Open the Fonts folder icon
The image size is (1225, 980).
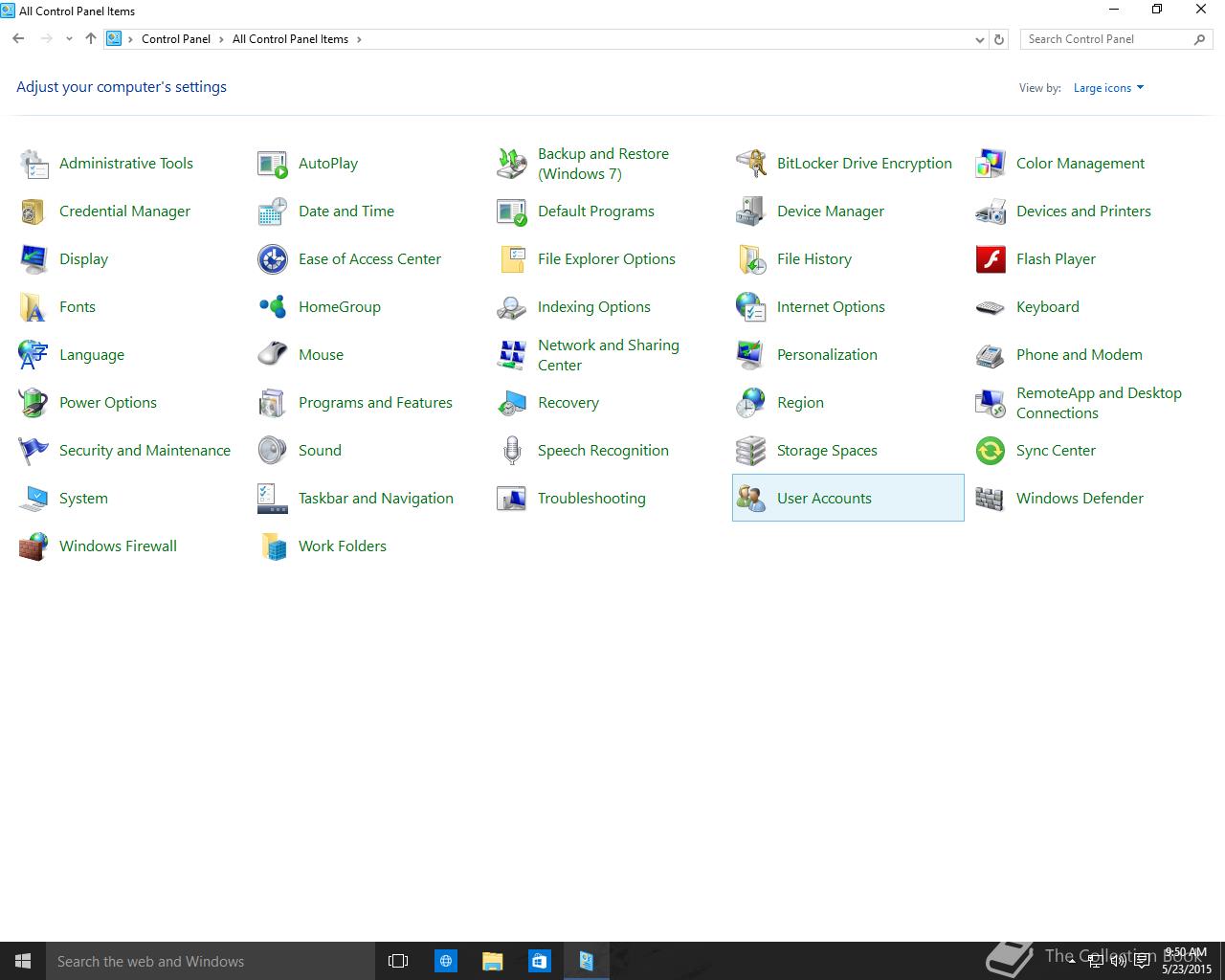coord(33,307)
